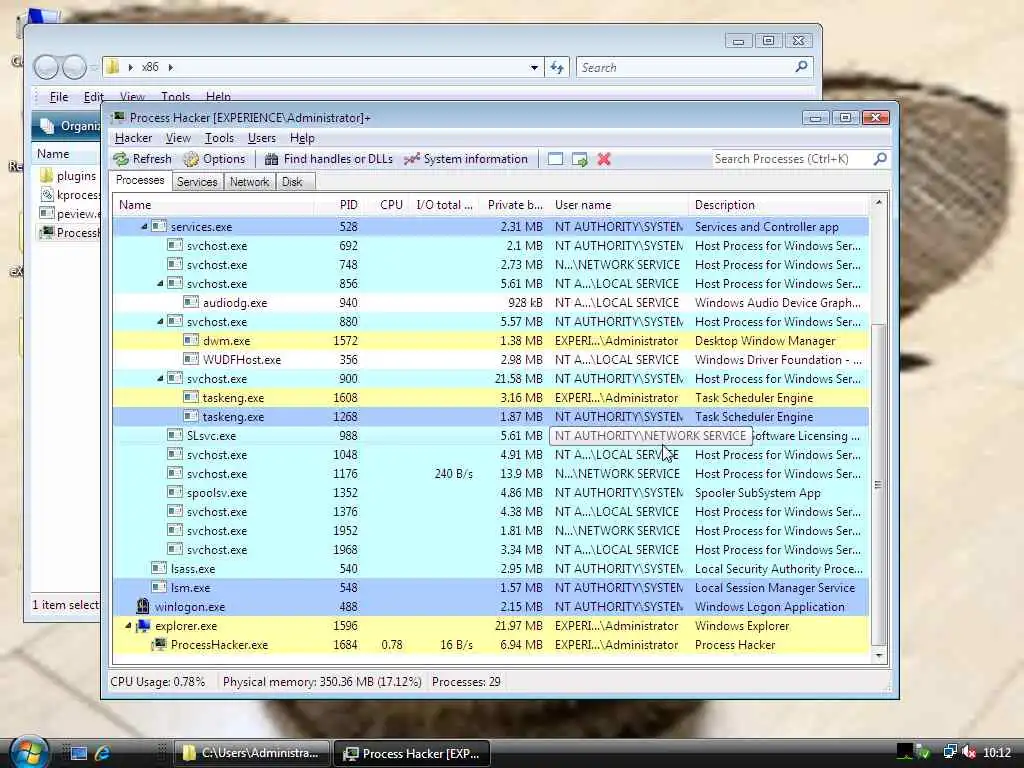
Task: Click the process list scroll up arrow
Action: click(x=879, y=203)
